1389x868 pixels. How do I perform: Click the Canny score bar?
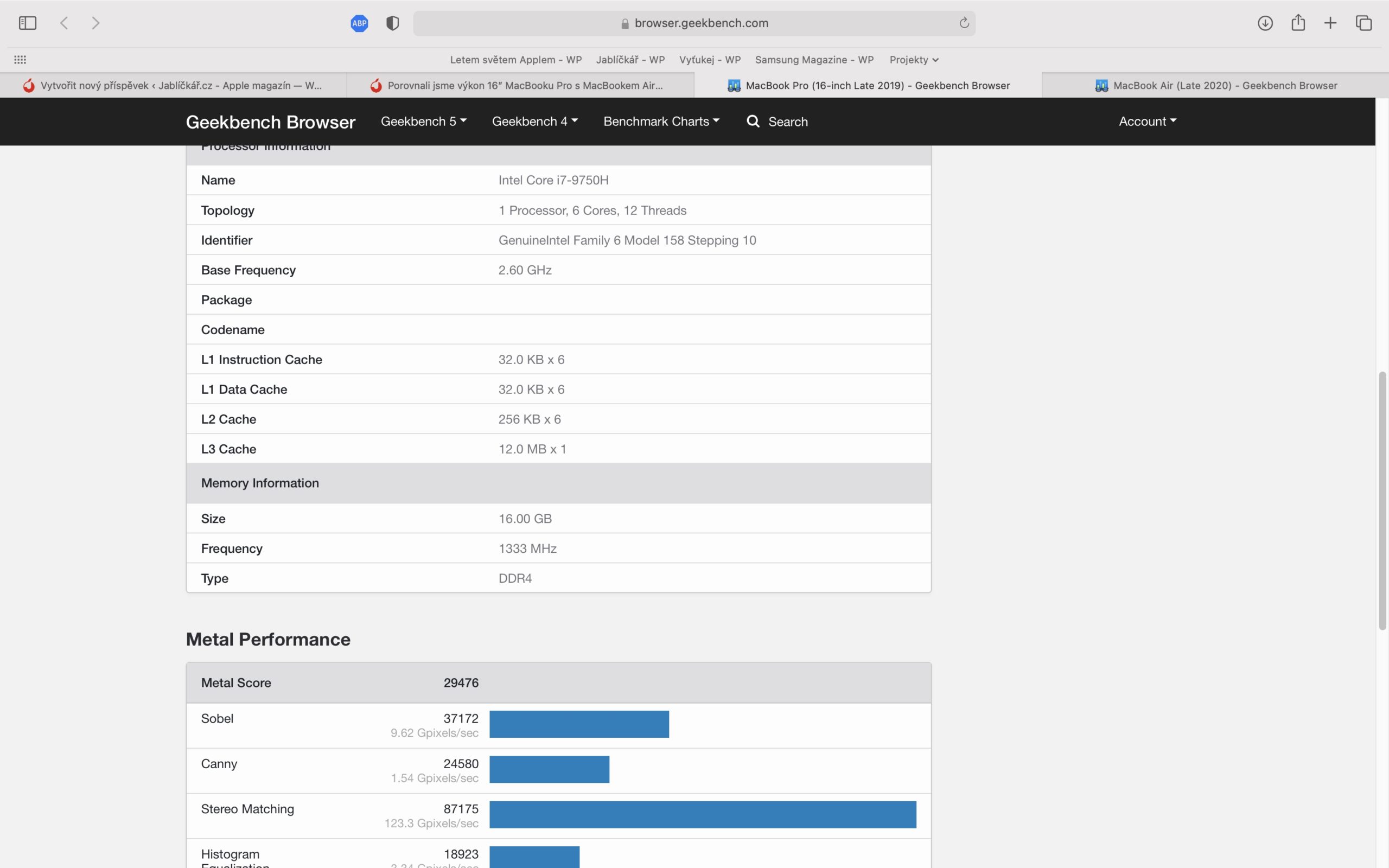click(549, 769)
